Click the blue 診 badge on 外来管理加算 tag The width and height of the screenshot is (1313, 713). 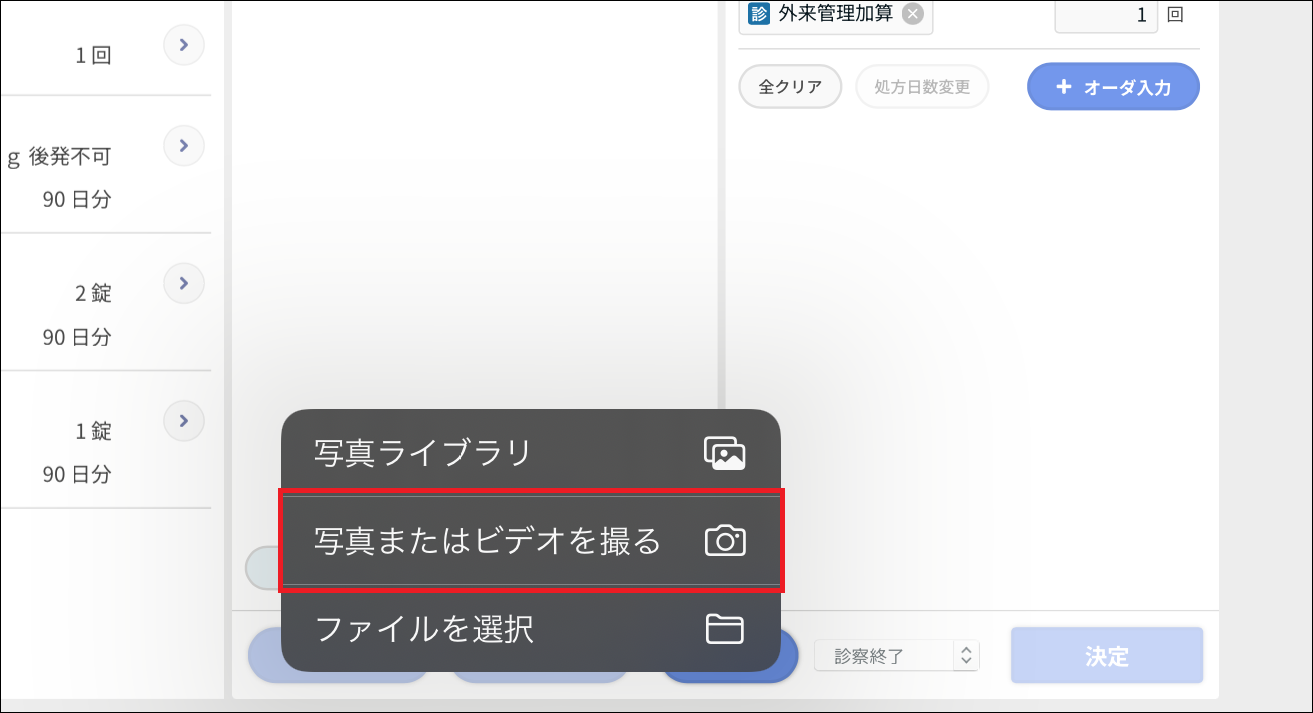point(758,15)
